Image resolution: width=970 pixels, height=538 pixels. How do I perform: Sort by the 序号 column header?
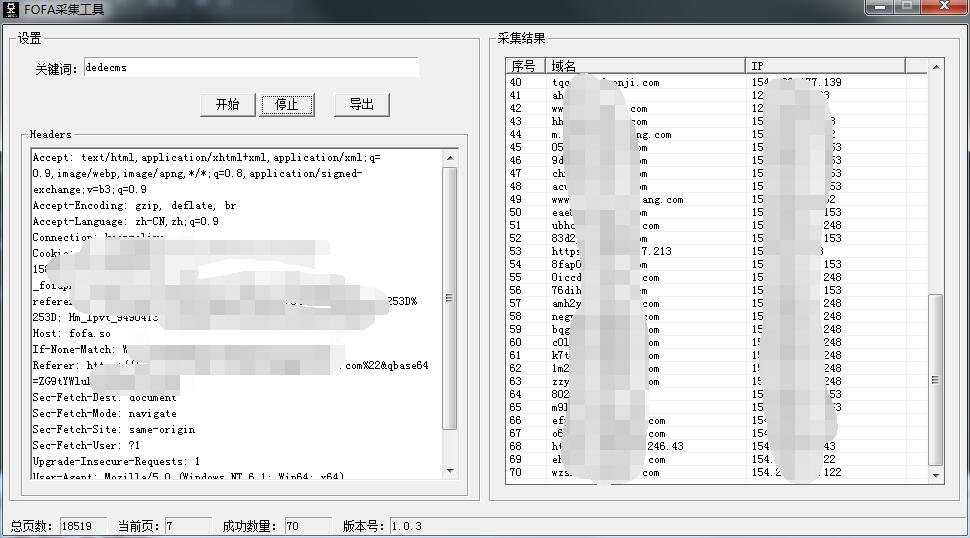[x=526, y=66]
